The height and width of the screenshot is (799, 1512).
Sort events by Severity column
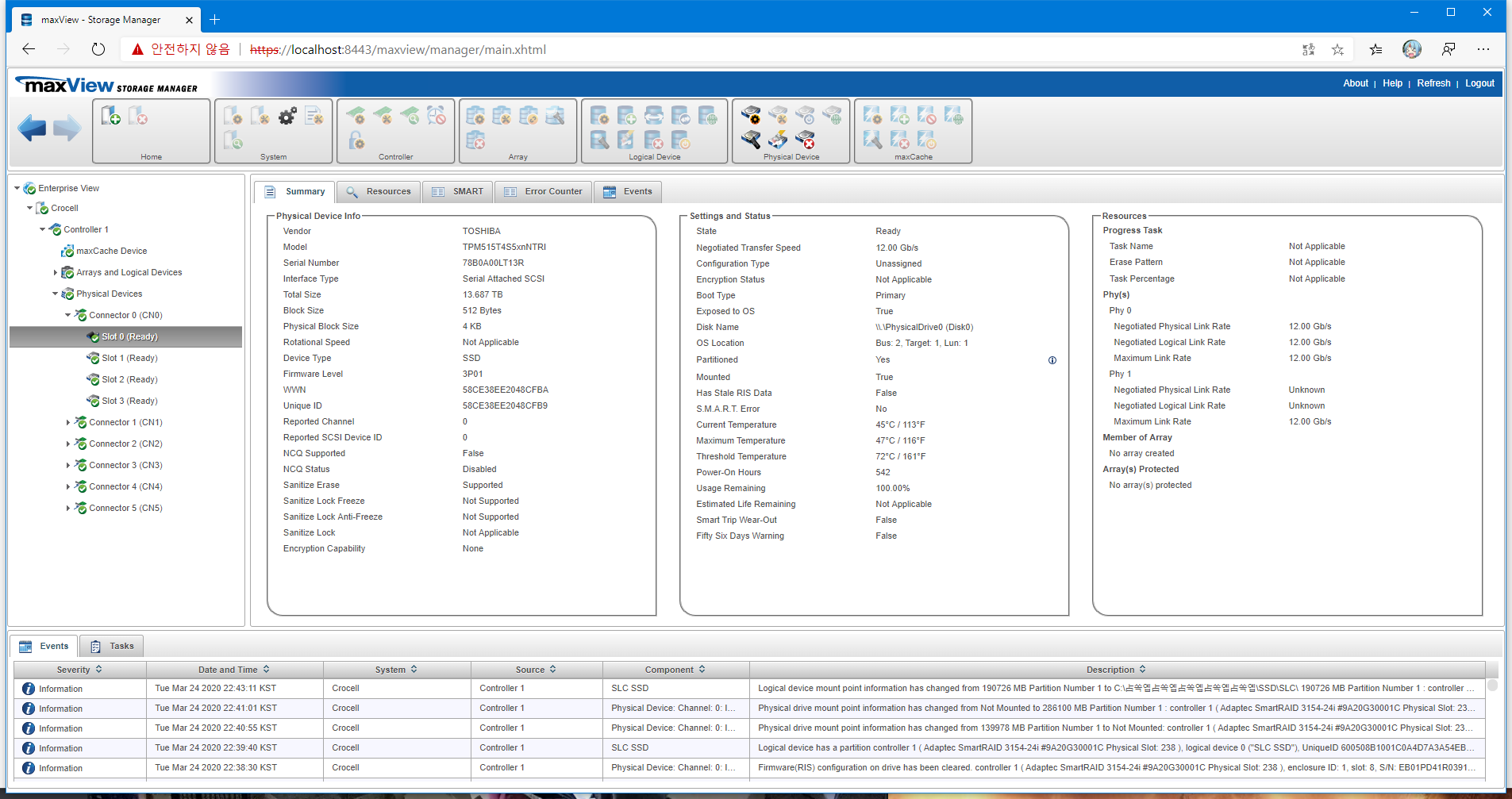[79, 670]
